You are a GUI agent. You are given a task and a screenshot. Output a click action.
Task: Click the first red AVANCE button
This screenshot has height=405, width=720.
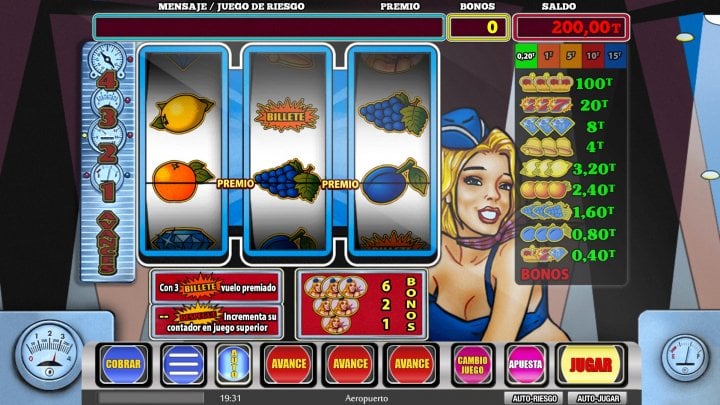point(288,364)
